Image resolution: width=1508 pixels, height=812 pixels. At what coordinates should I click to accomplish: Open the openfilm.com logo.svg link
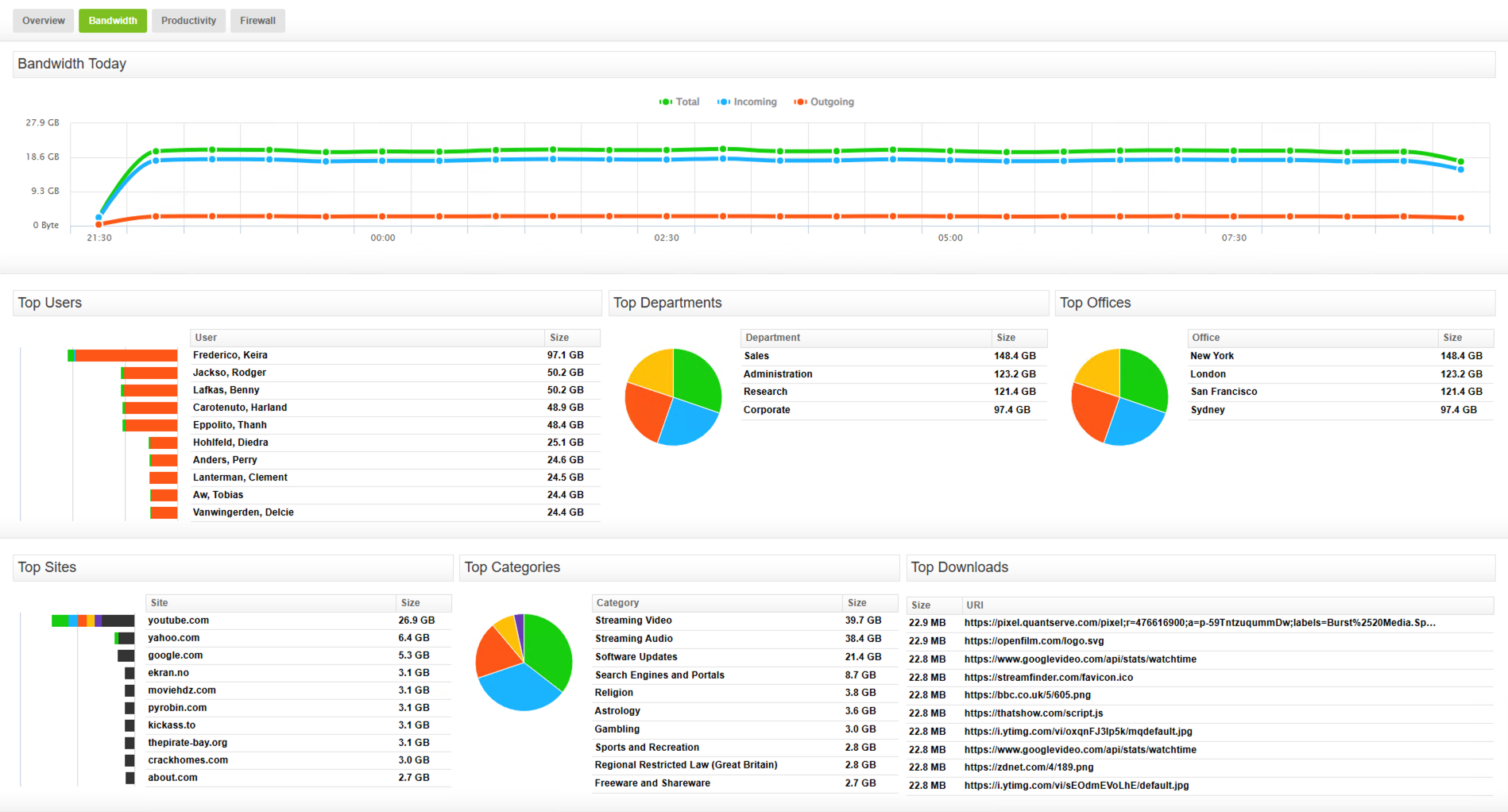(1033, 640)
